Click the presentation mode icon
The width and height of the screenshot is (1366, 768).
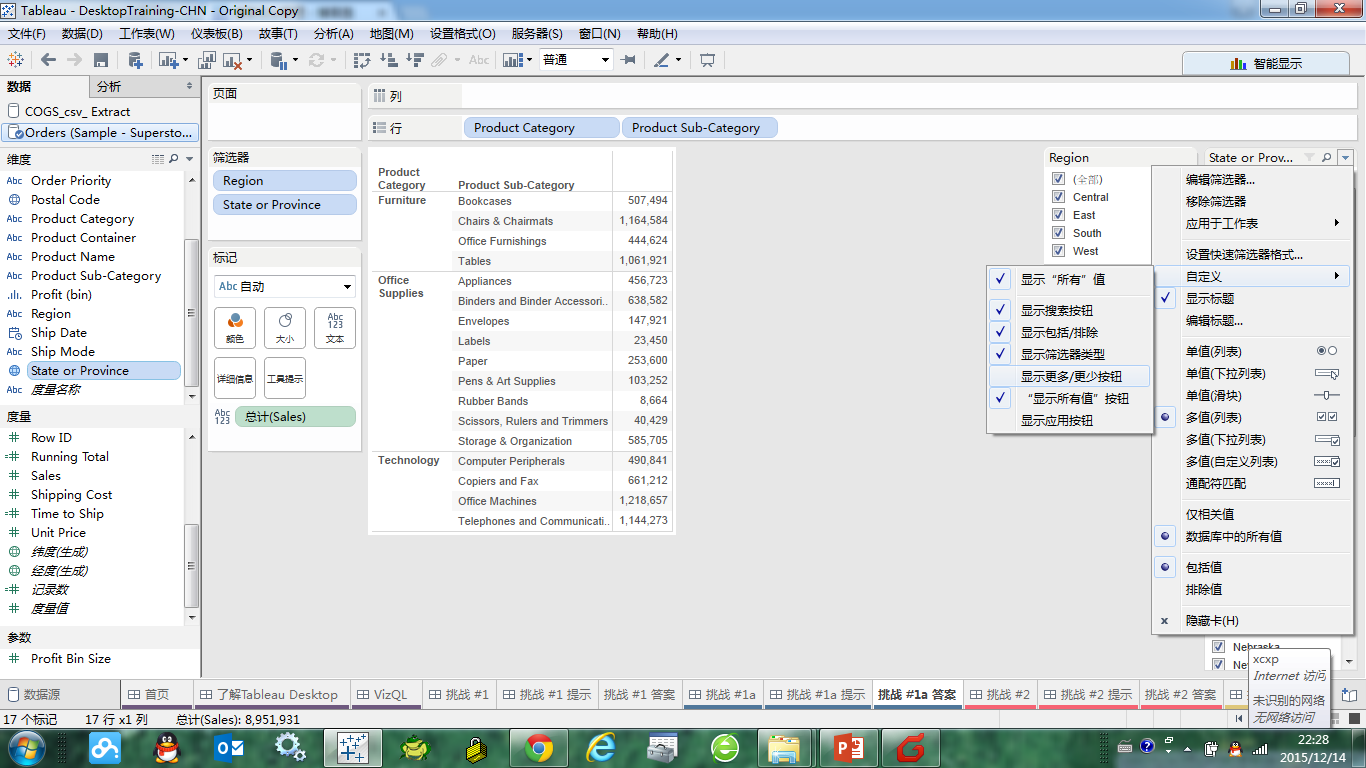pos(707,60)
